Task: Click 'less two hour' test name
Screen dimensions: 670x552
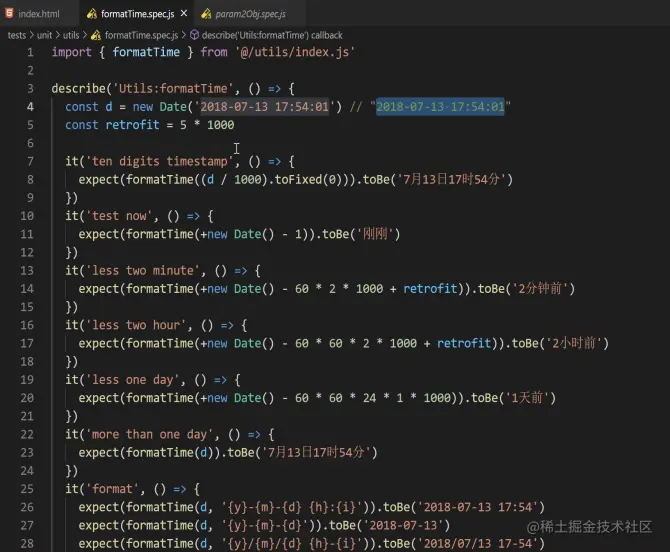Action: click(136, 325)
